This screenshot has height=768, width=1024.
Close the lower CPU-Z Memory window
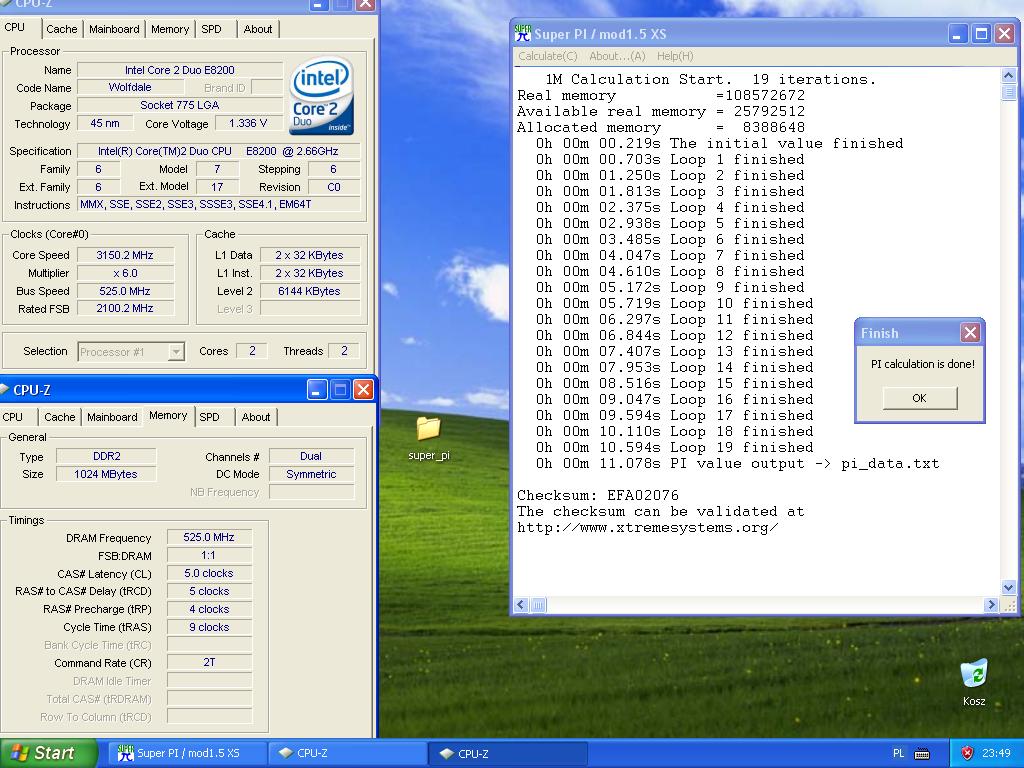(363, 390)
